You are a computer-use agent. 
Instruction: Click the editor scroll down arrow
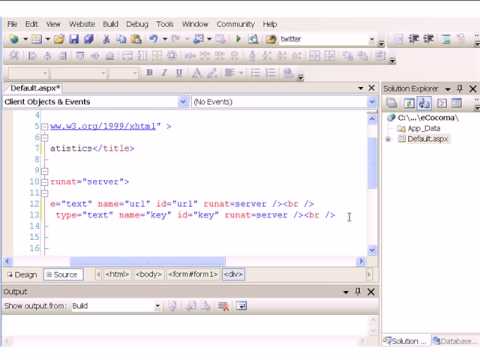(x=372, y=250)
